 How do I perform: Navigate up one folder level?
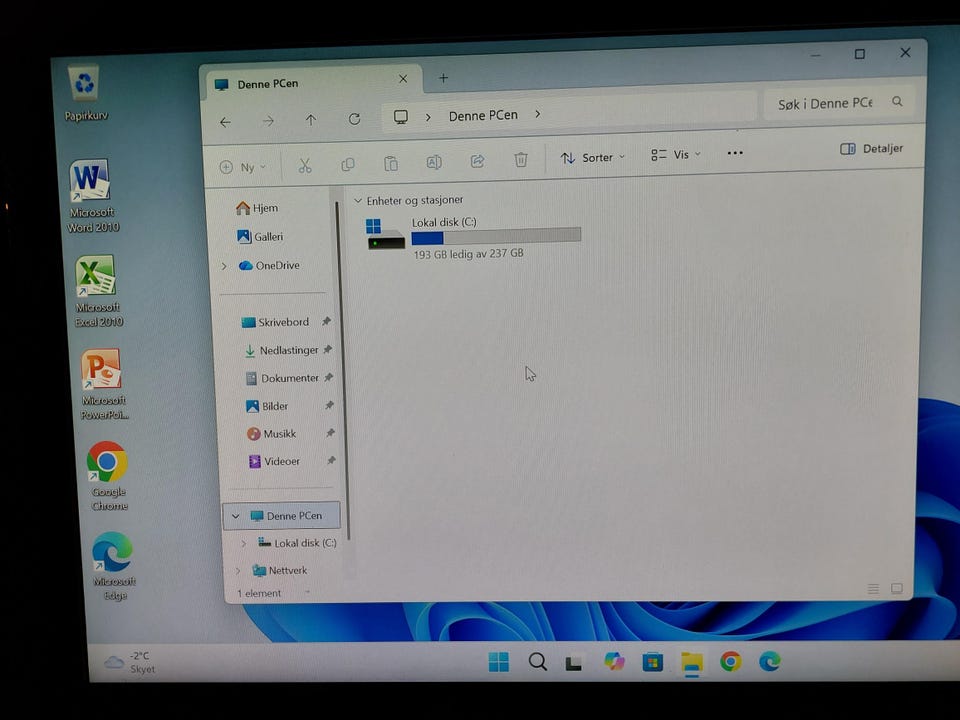coord(311,120)
